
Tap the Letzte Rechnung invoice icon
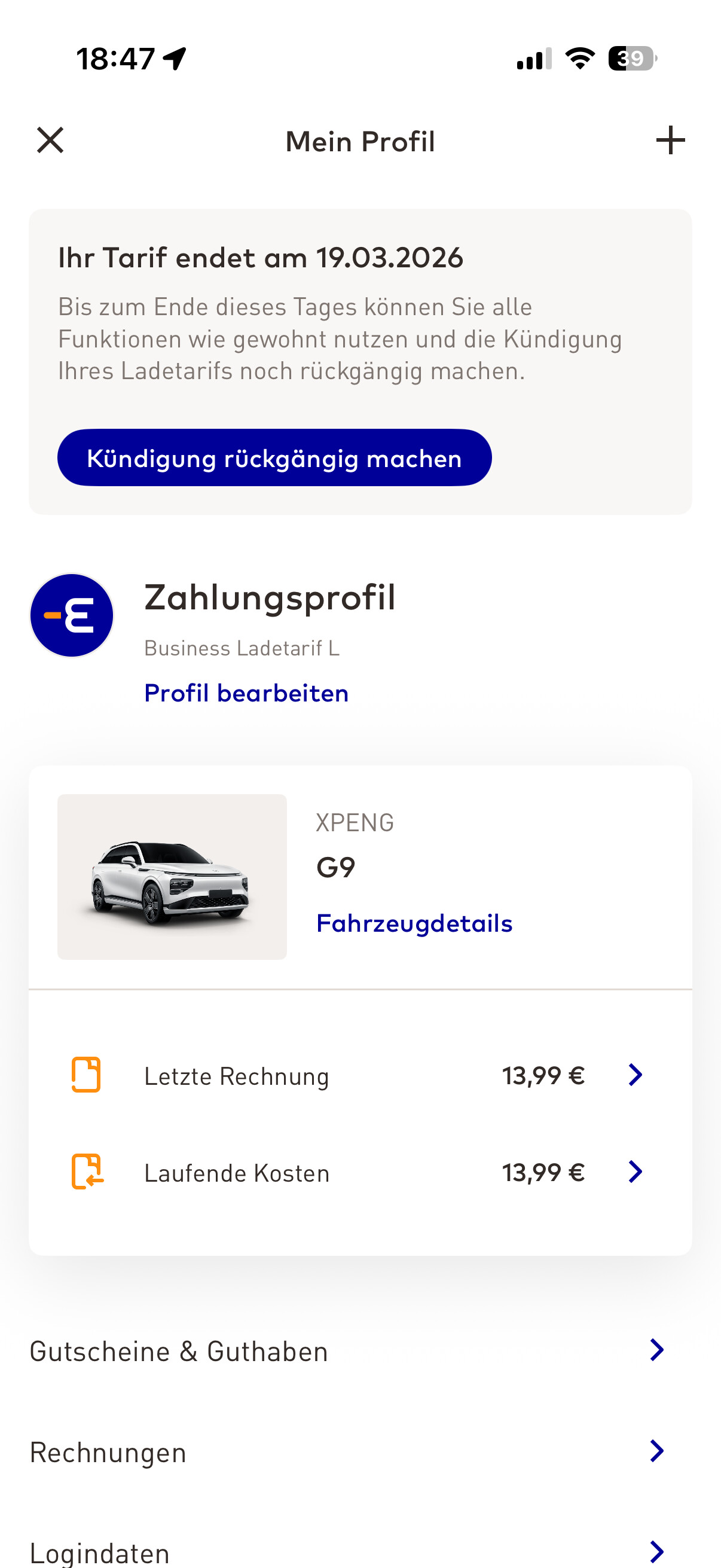(x=85, y=1075)
